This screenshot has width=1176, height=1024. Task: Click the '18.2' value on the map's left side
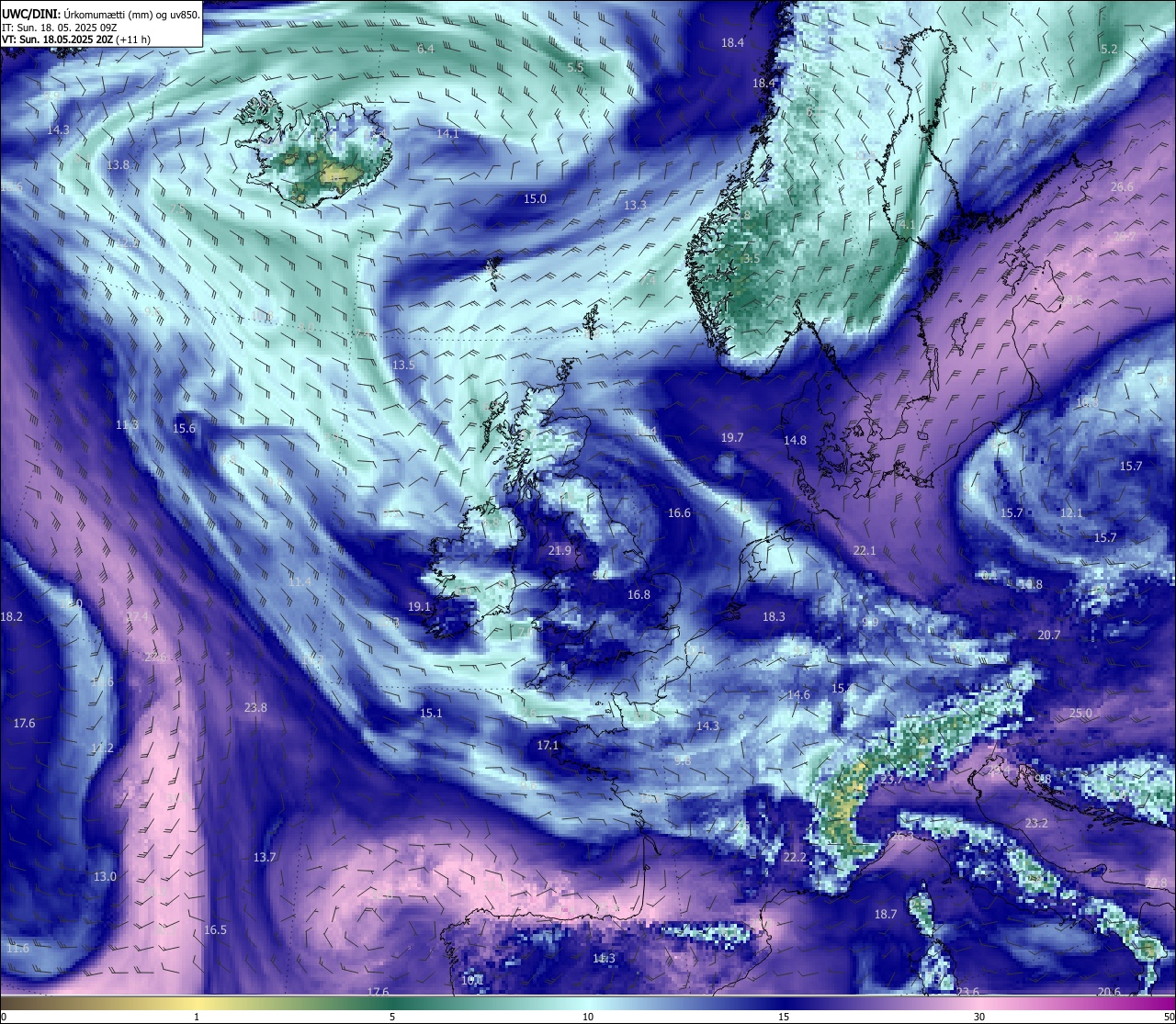tap(12, 617)
